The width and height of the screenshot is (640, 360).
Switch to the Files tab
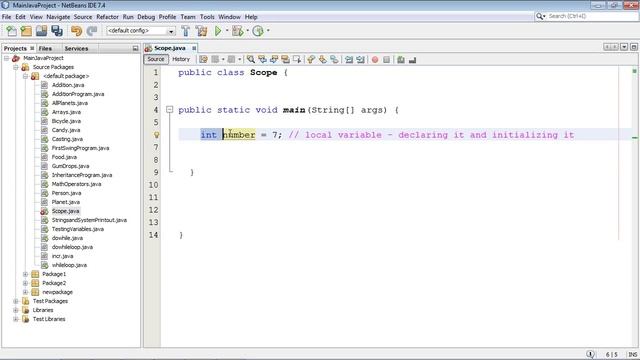[x=45, y=48]
